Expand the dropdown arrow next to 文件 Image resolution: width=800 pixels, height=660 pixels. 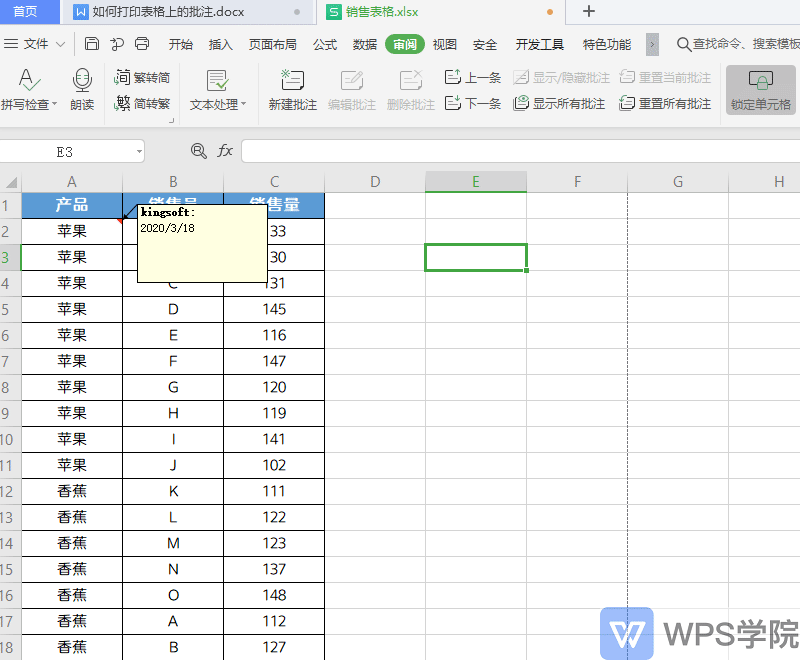[x=60, y=44]
